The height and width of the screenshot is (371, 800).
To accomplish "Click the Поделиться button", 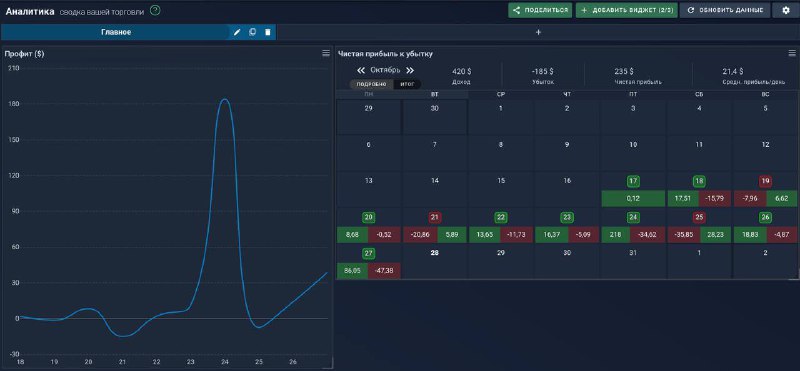I will [540, 10].
